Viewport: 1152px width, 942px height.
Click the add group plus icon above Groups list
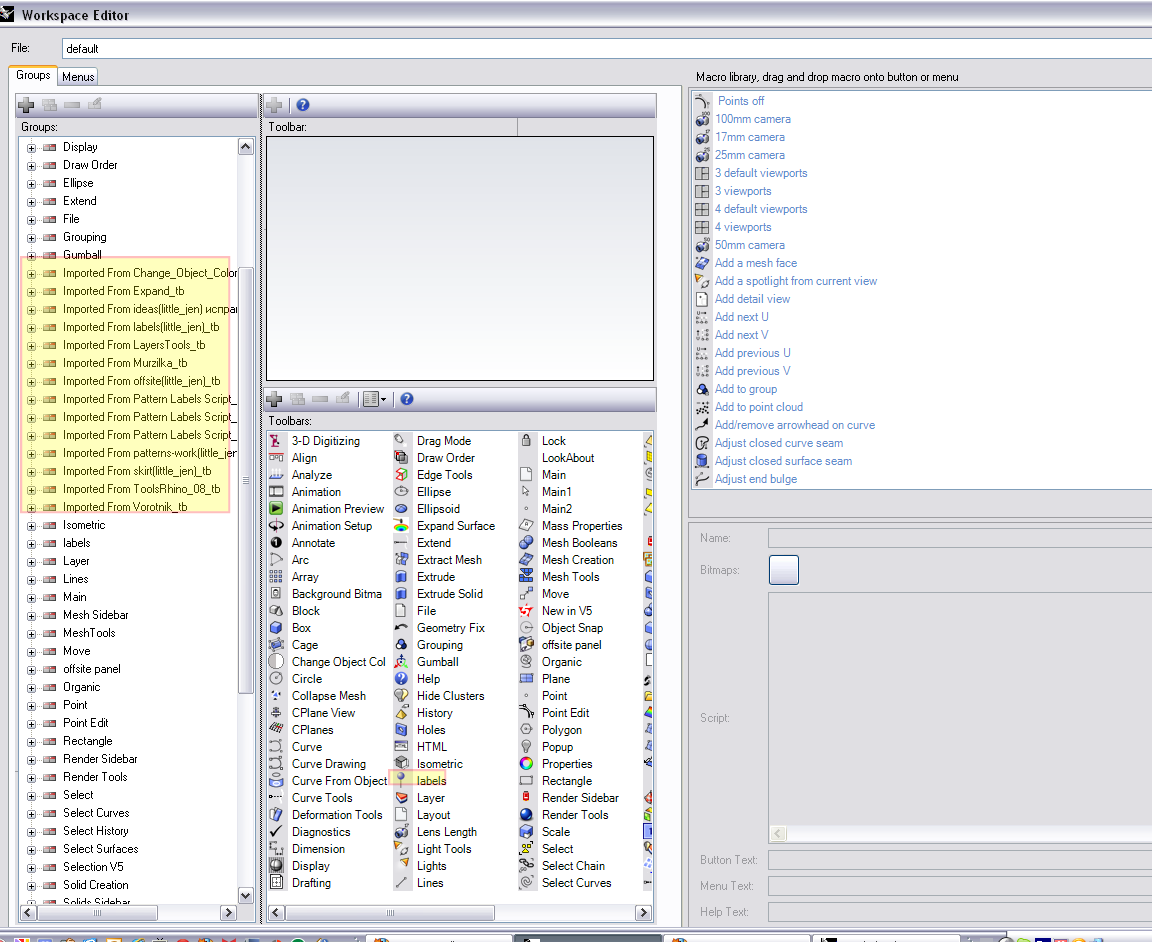pos(27,105)
